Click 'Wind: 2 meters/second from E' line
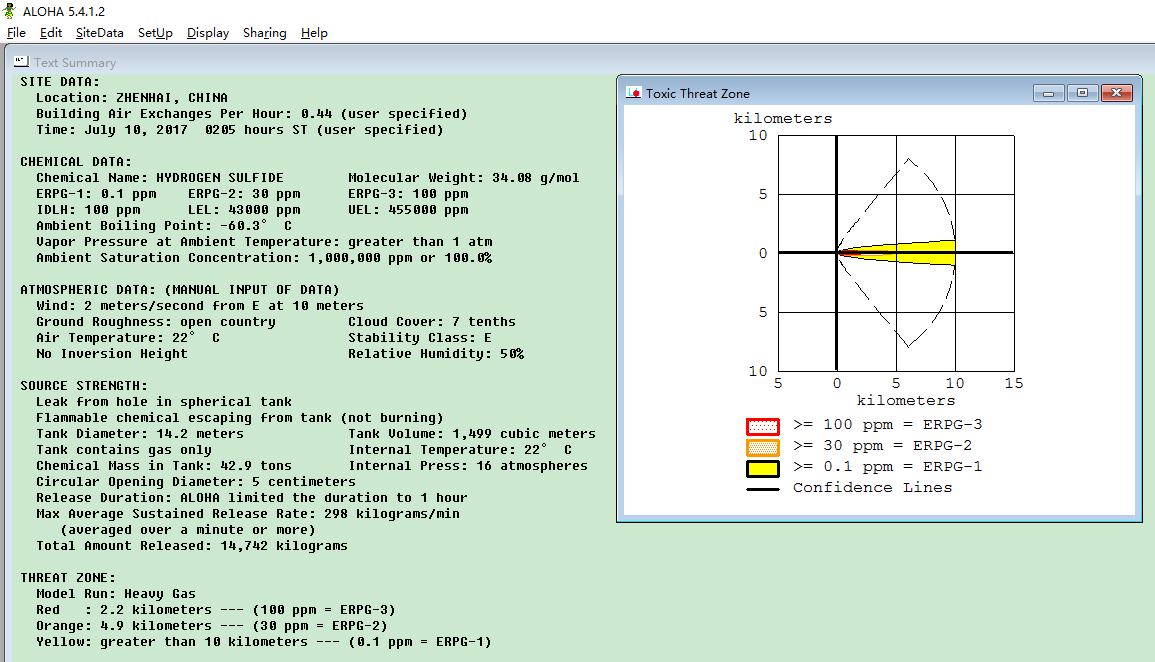 point(200,306)
